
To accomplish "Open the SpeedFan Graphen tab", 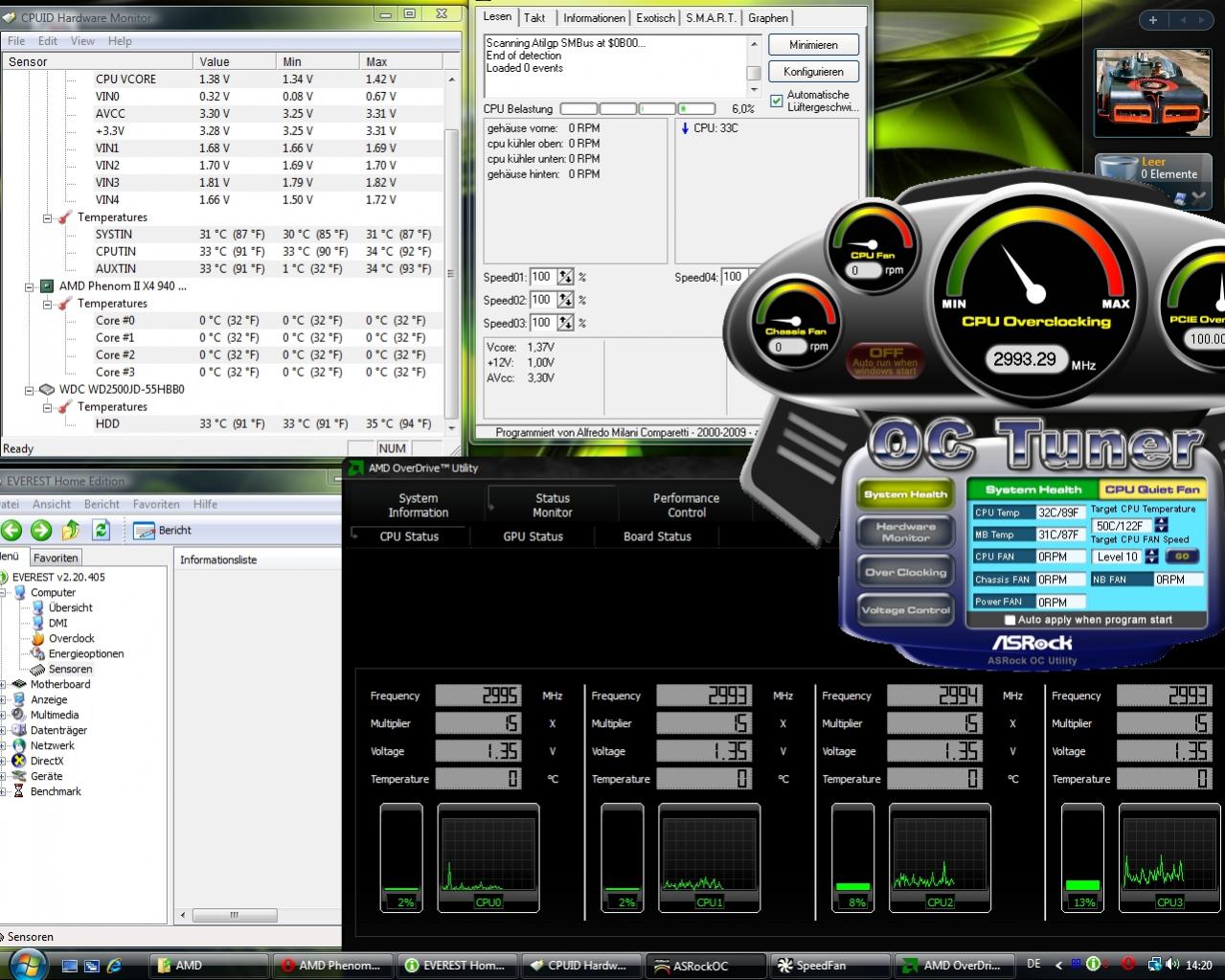I will pos(768,17).
